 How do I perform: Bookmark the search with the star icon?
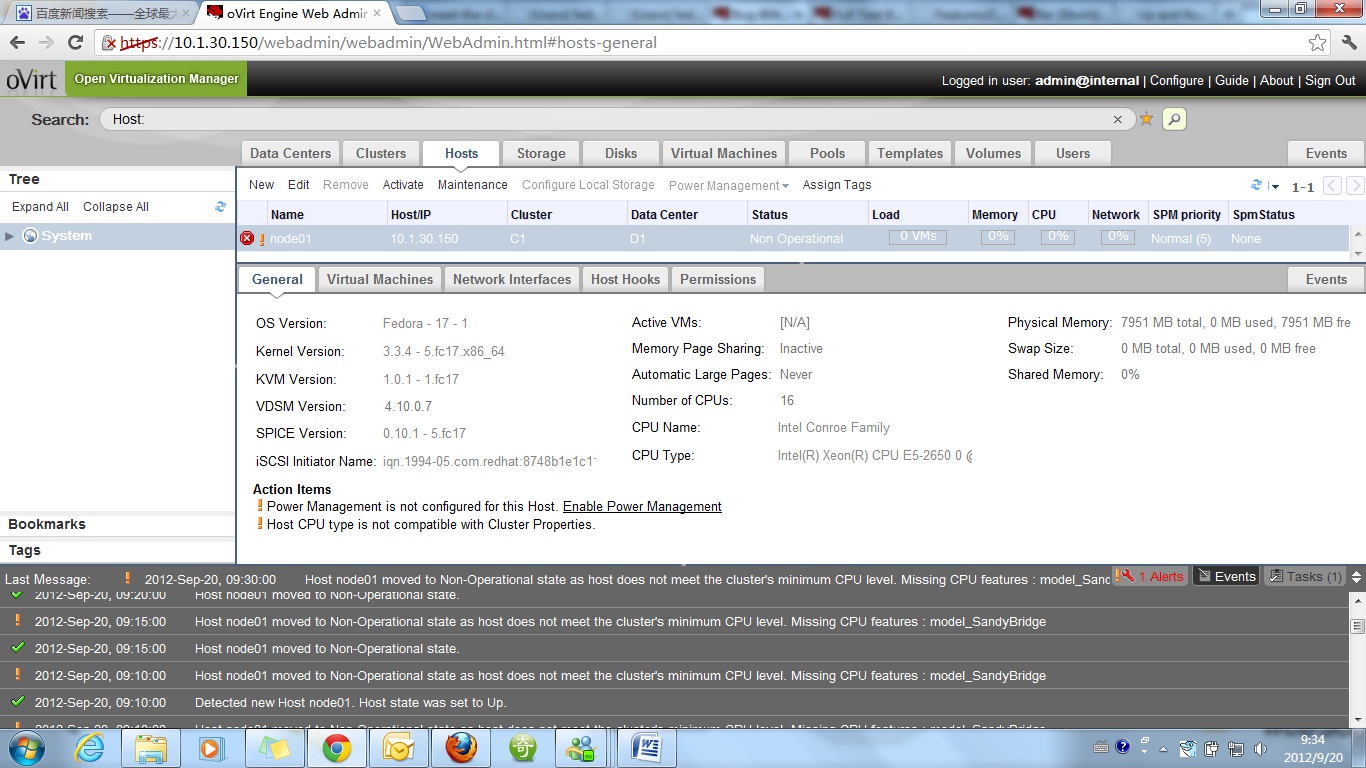pos(1147,119)
